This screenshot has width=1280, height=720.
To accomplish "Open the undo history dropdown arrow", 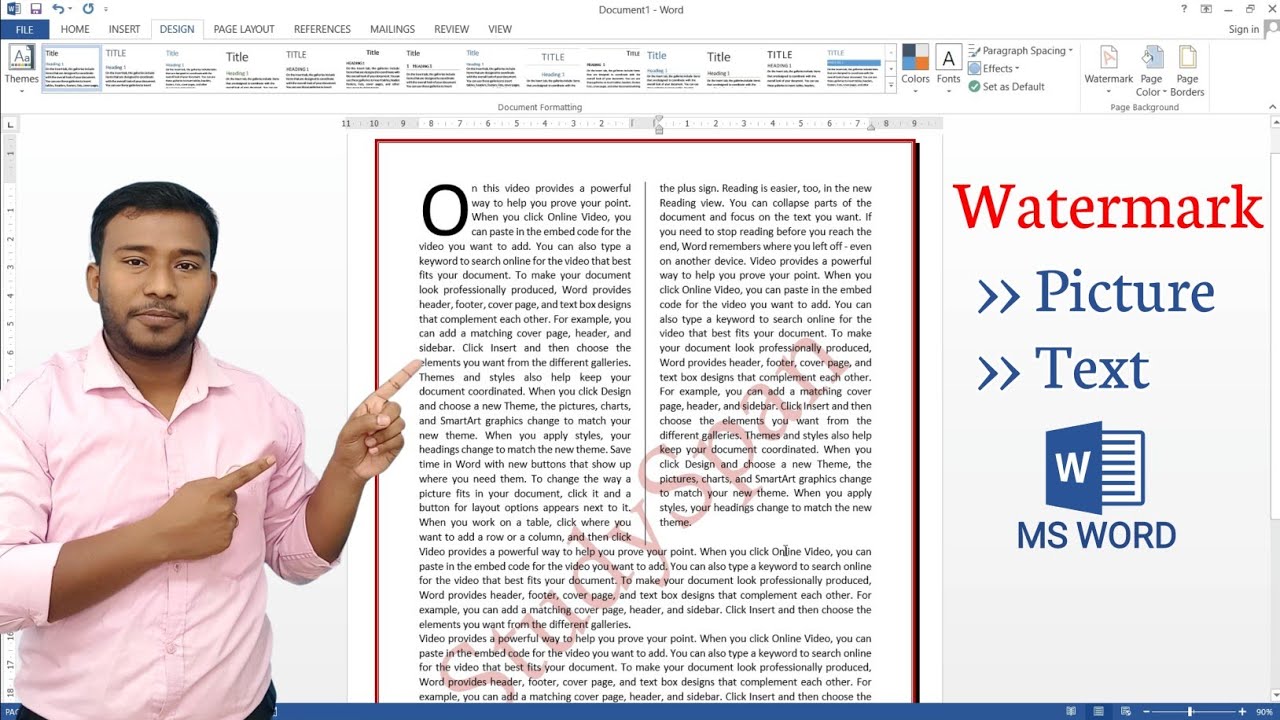I will (72, 10).
